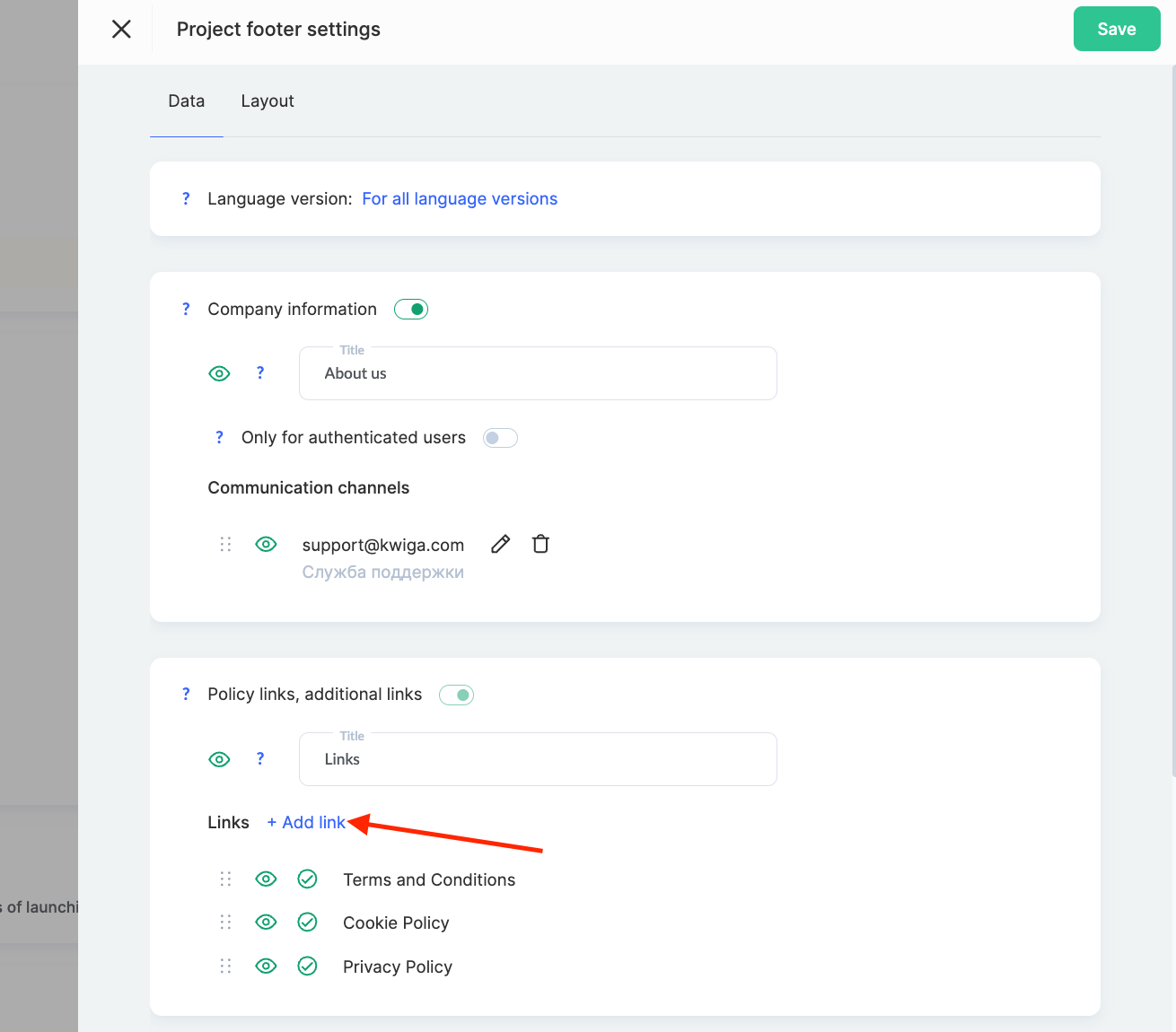Disable the Company information toggle
1176x1032 pixels.
tap(411, 309)
